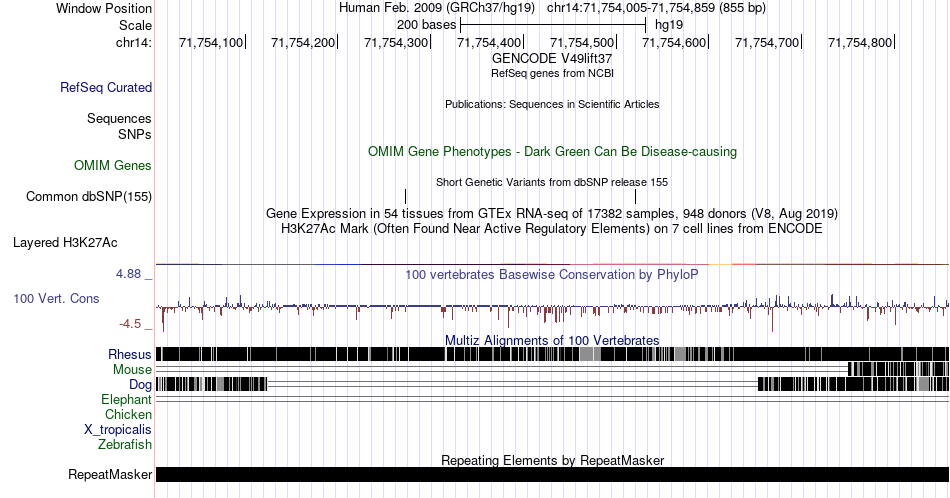Image resolution: width=950 pixels, height=498 pixels.
Task: Select the right dbSNP variant marker
Action: tap(635, 196)
